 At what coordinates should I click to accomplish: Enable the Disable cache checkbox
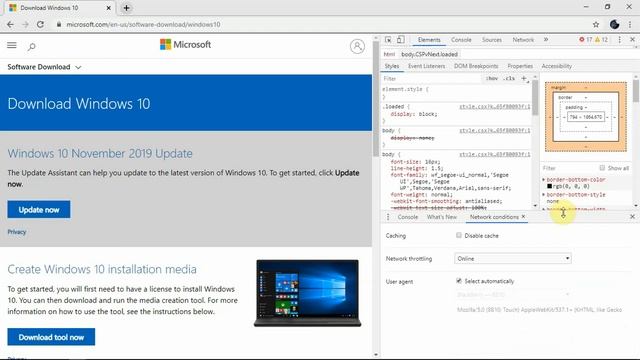coord(459,236)
